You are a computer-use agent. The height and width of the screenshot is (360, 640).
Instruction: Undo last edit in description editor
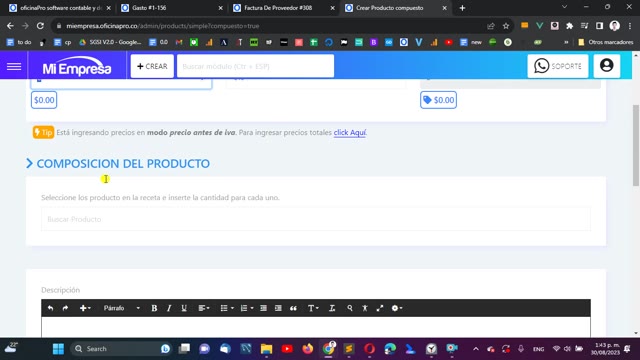[50, 308]
